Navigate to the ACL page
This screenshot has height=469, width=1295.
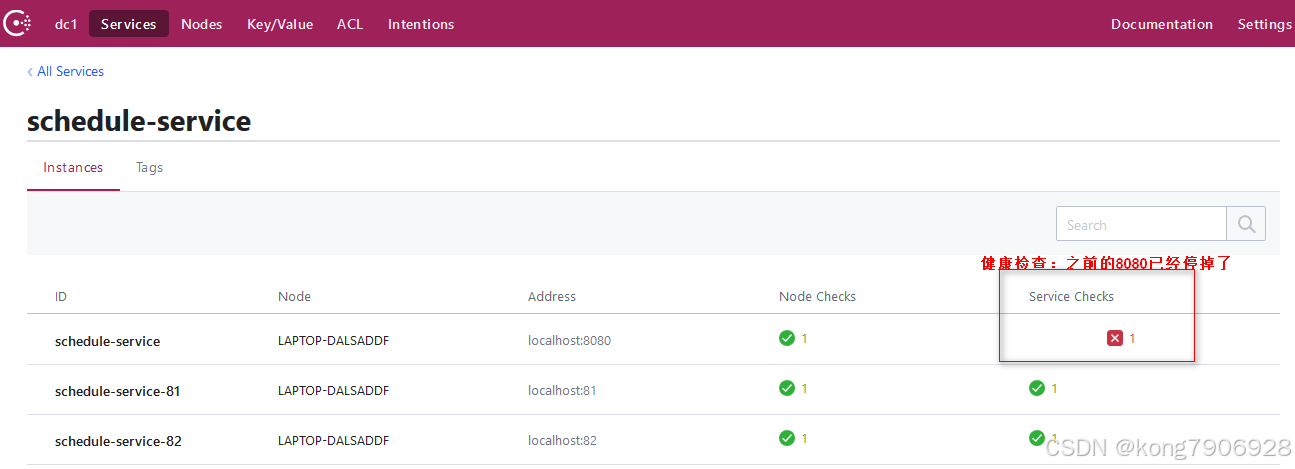point(350,24)
